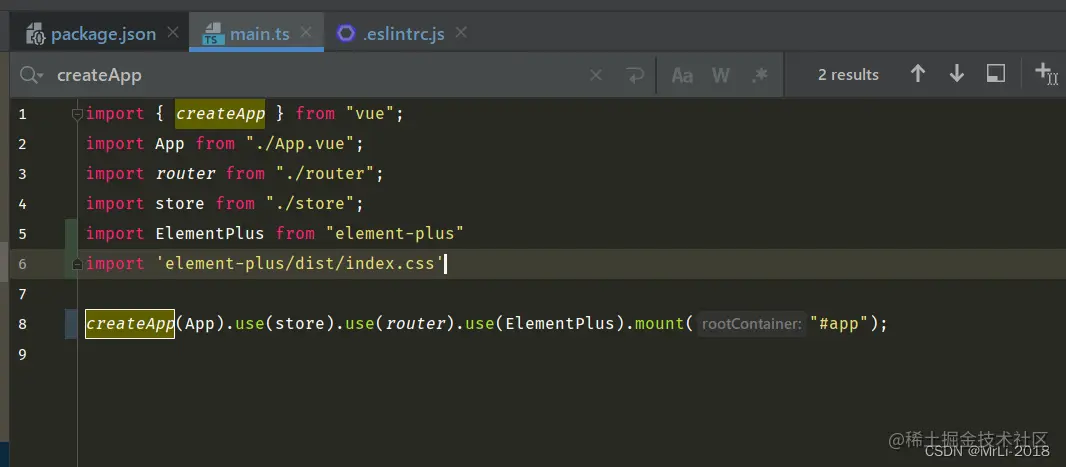Click mount method call on line 8
The height and width of the screenshot is (467, 1066).
pyautogui.click(x=659, y=324)
